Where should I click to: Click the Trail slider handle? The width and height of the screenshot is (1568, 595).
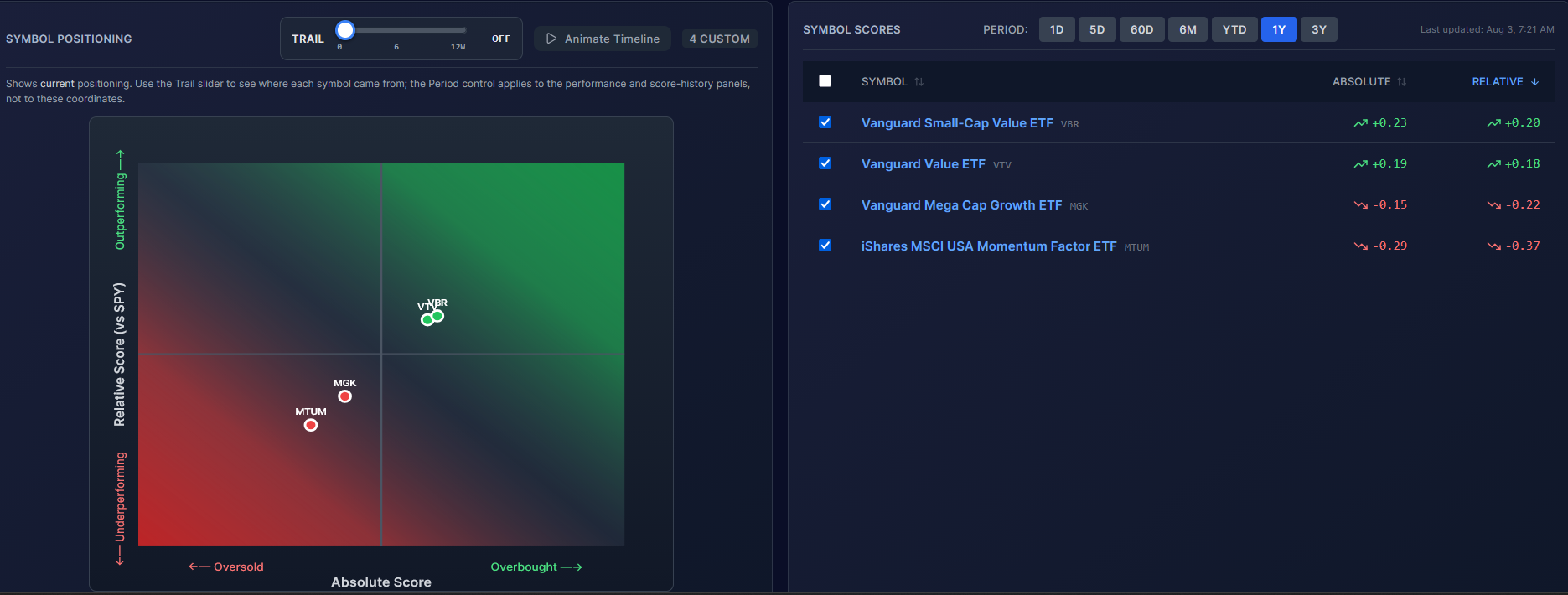tap(345, 30)
